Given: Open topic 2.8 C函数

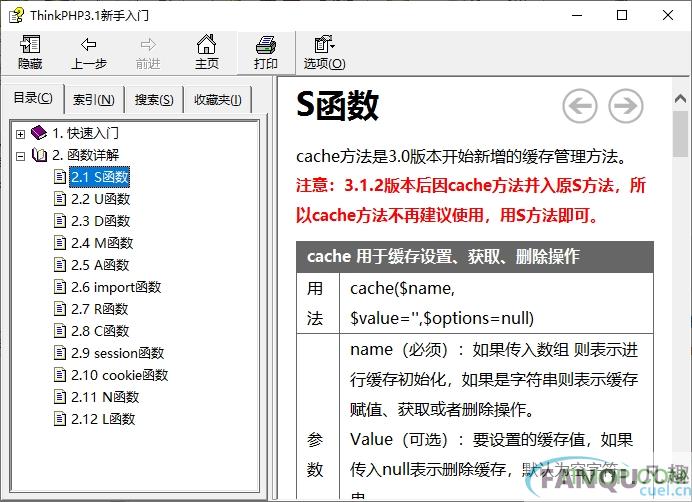Looking at the screenshot, I should click(x=100, y=331).
